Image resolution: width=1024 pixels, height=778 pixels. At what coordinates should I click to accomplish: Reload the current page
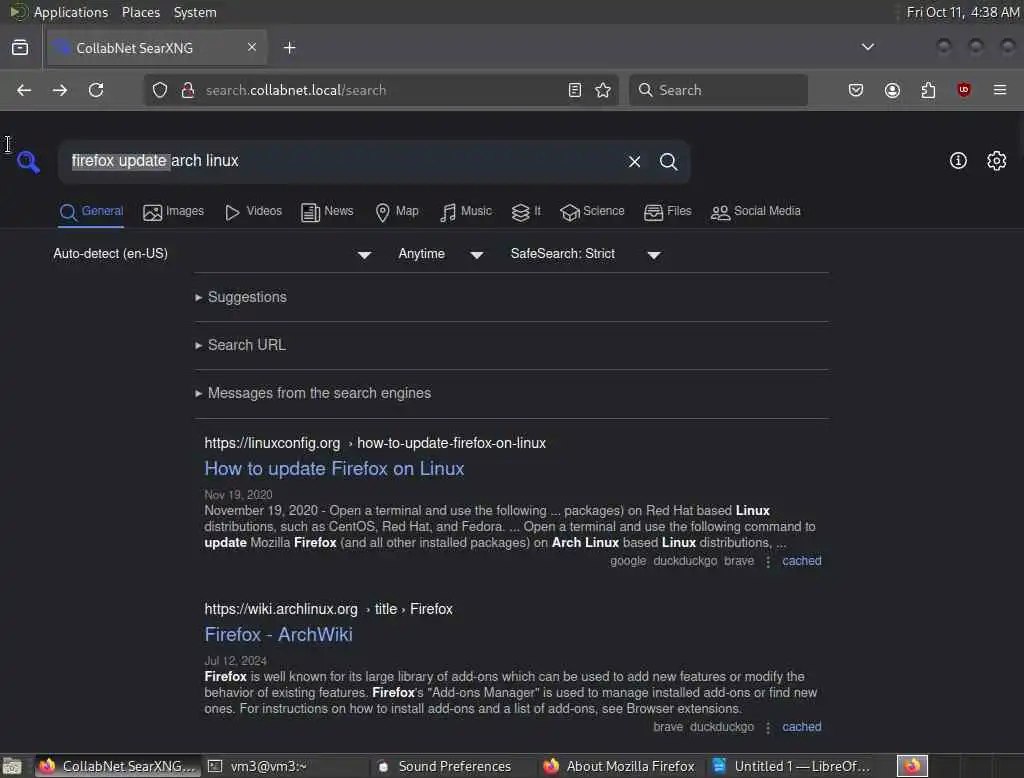[x=96, y=90]
